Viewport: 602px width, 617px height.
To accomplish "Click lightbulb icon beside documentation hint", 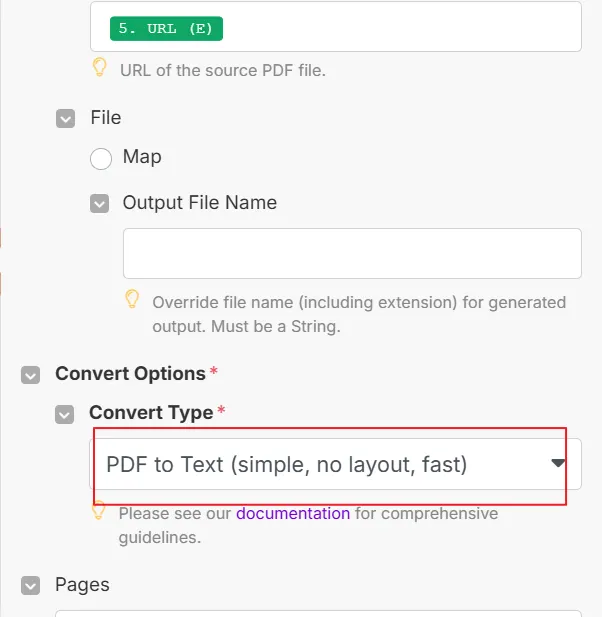I will coord(99,510).
